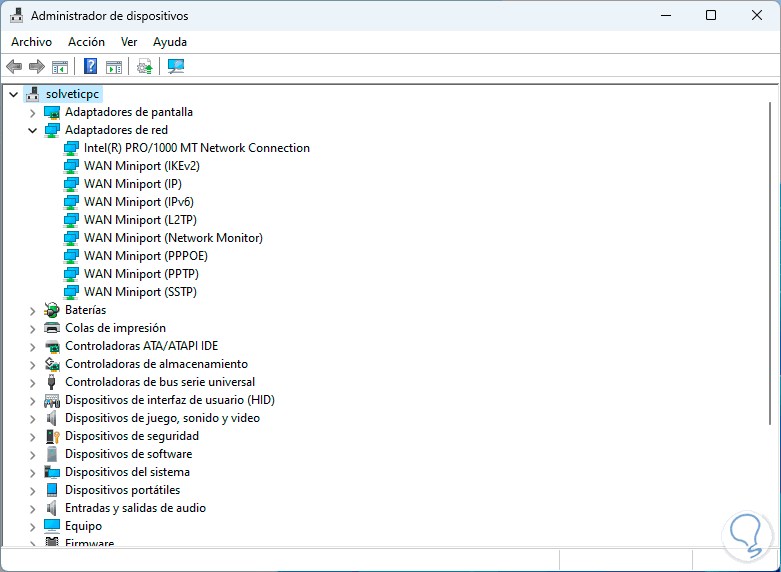Collapse the solveticpc root node
781x572 pixels.
pos(13,94)
